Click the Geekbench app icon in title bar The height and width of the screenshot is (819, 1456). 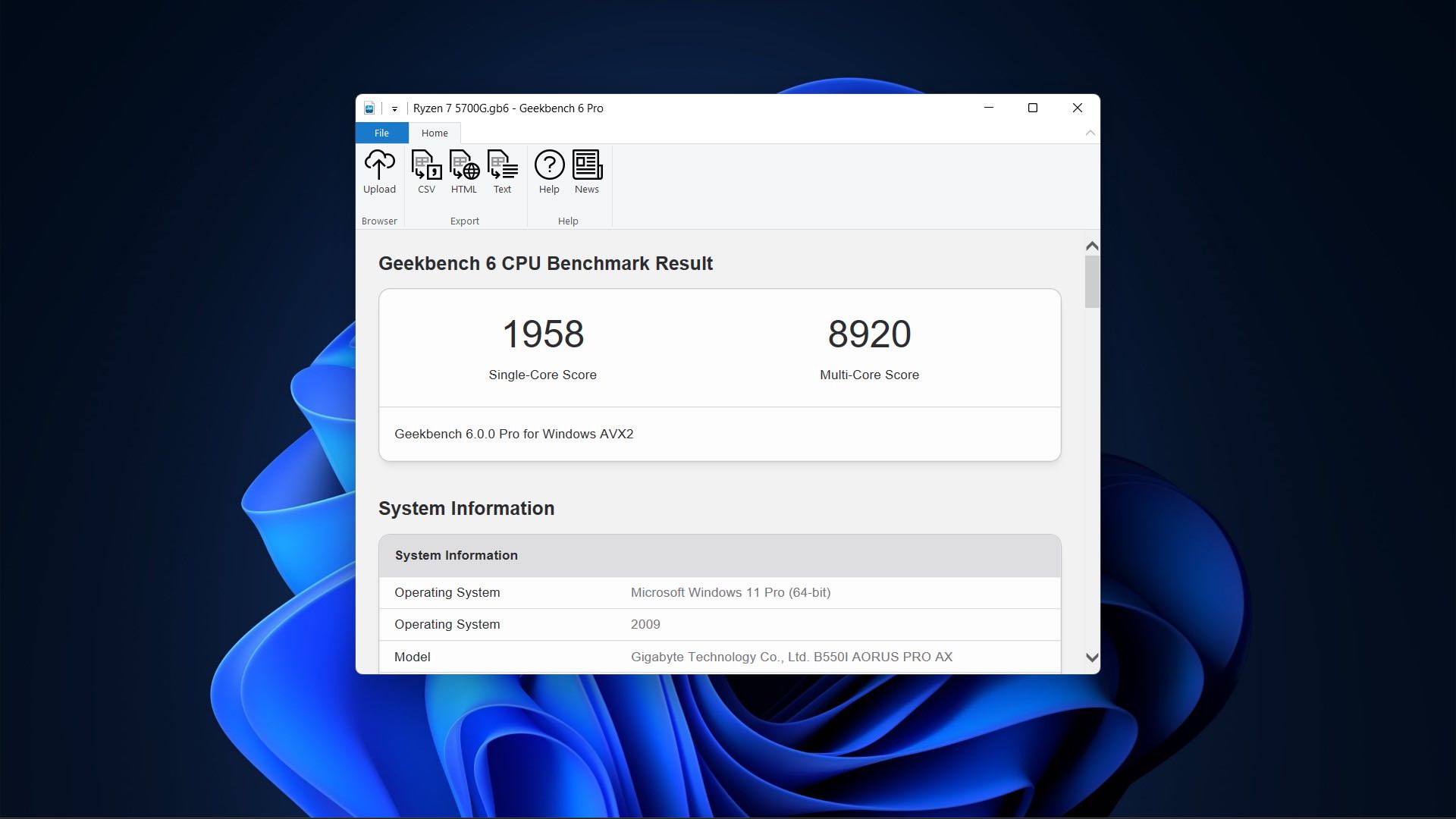coord(370,107)
